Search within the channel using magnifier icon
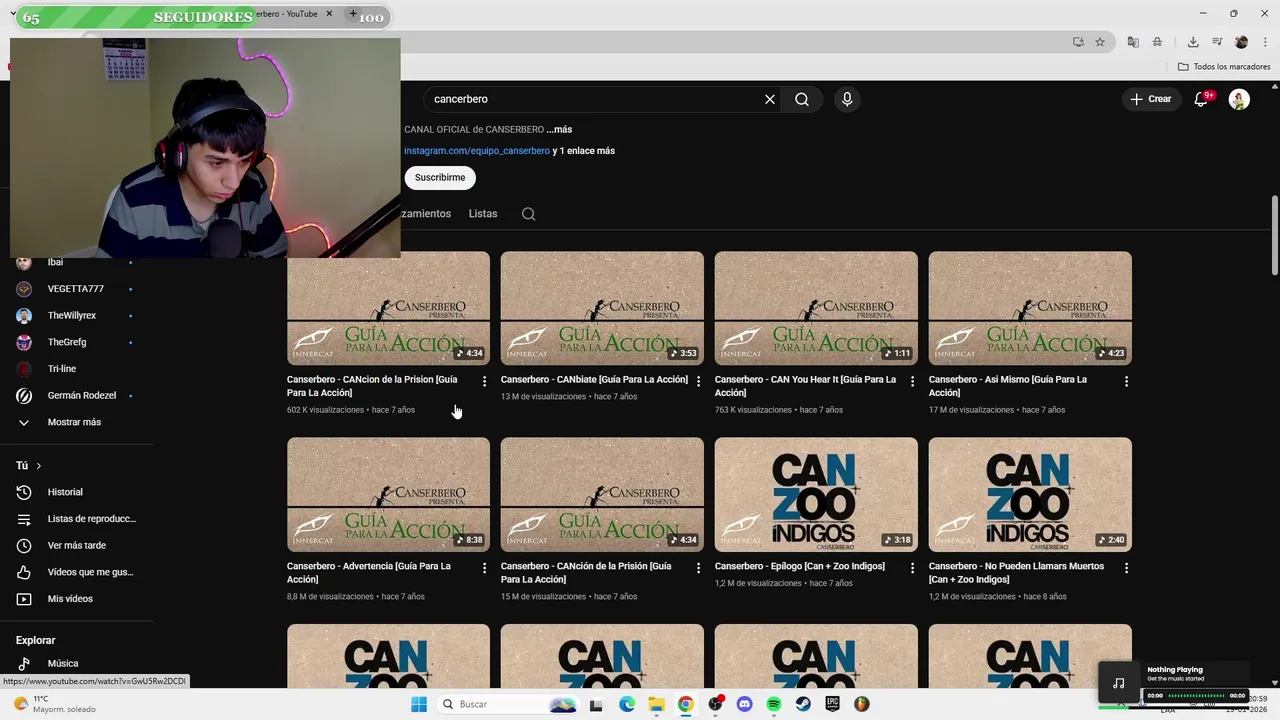 pos(529,214)
